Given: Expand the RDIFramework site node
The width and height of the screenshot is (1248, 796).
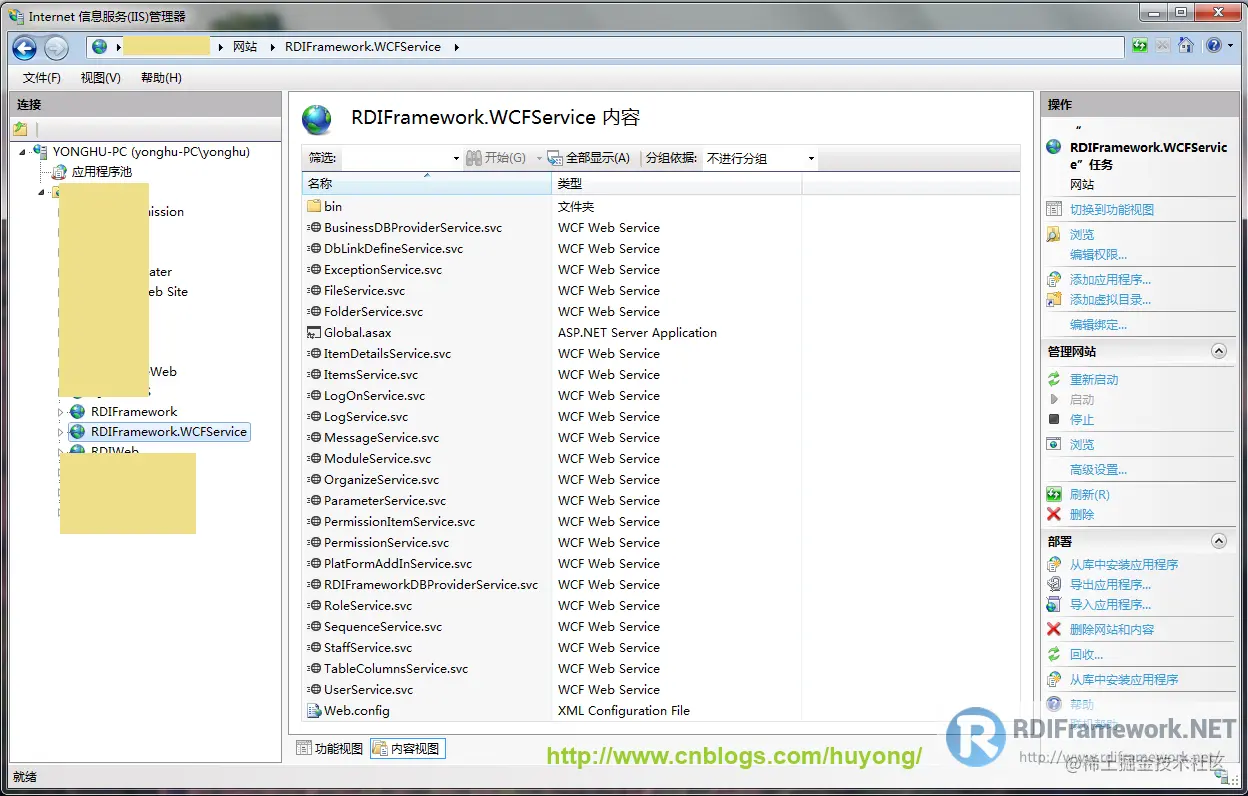Looking at the screenshot, I should coord(61,412).
